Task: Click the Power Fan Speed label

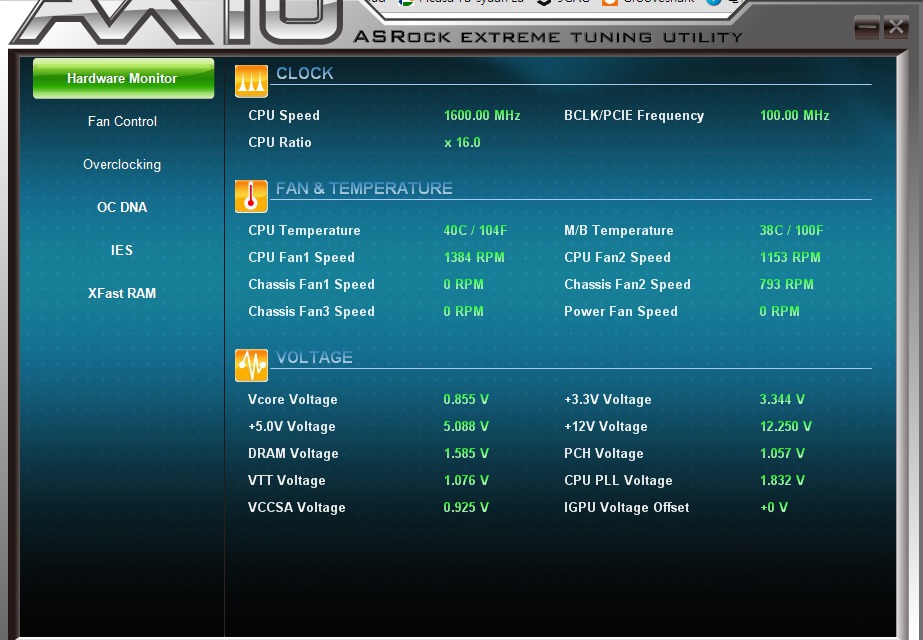Action: tap(621, 311)
